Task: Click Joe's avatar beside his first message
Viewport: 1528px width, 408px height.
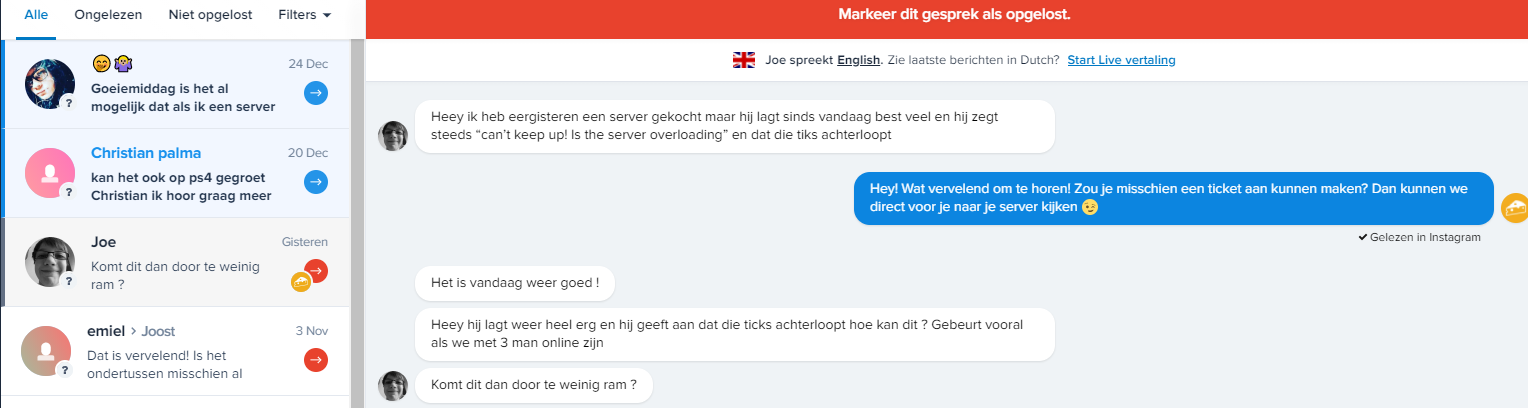Action: click(393, 135)
